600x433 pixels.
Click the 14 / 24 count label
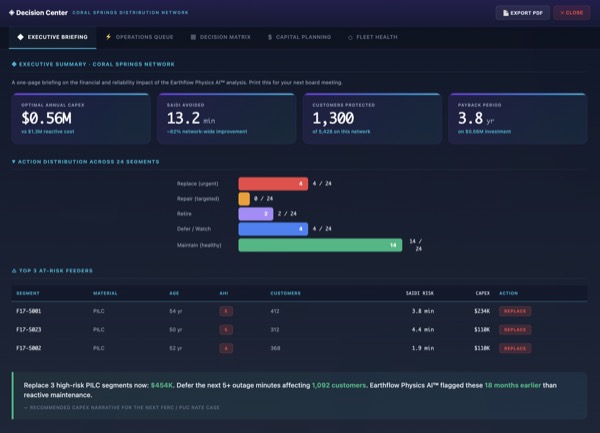click(x=416, y=245)
